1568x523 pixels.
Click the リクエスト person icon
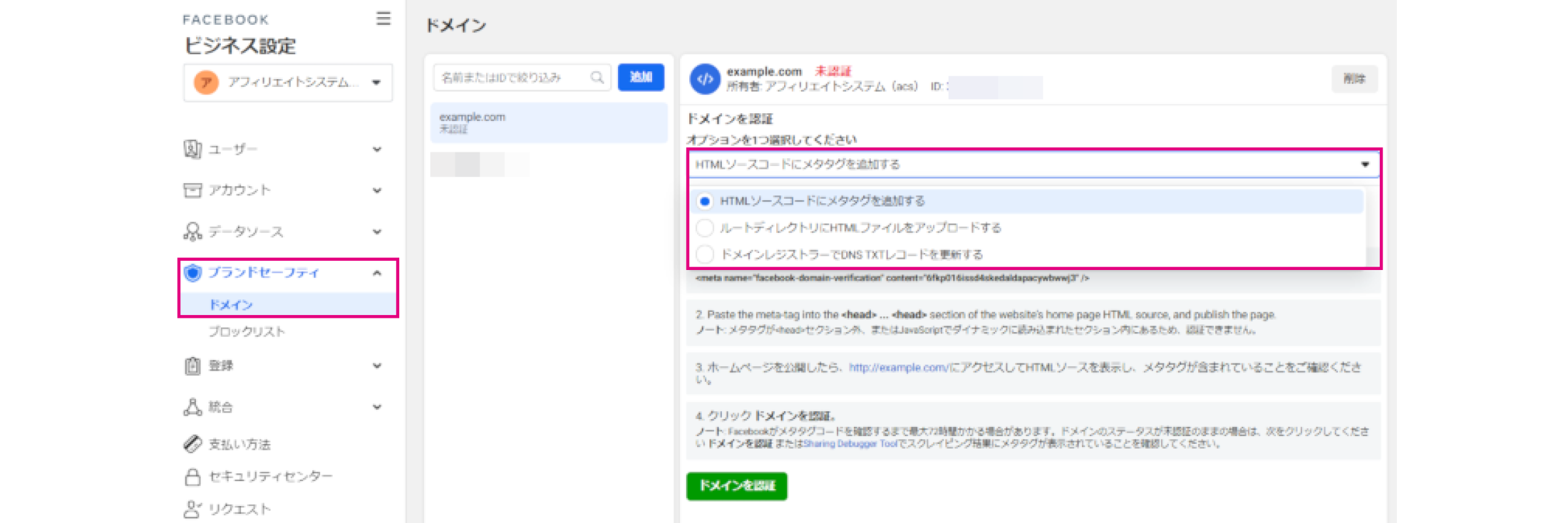(x=192, y=509)
